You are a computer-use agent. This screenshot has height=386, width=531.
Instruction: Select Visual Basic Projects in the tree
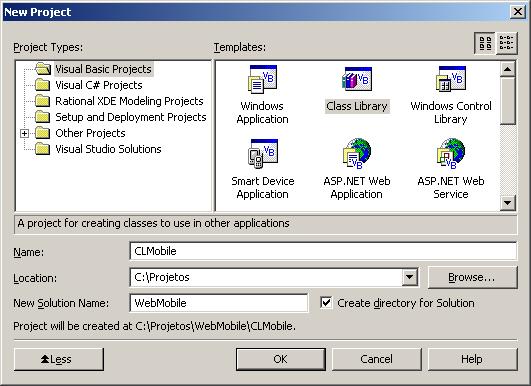[103, 69]
